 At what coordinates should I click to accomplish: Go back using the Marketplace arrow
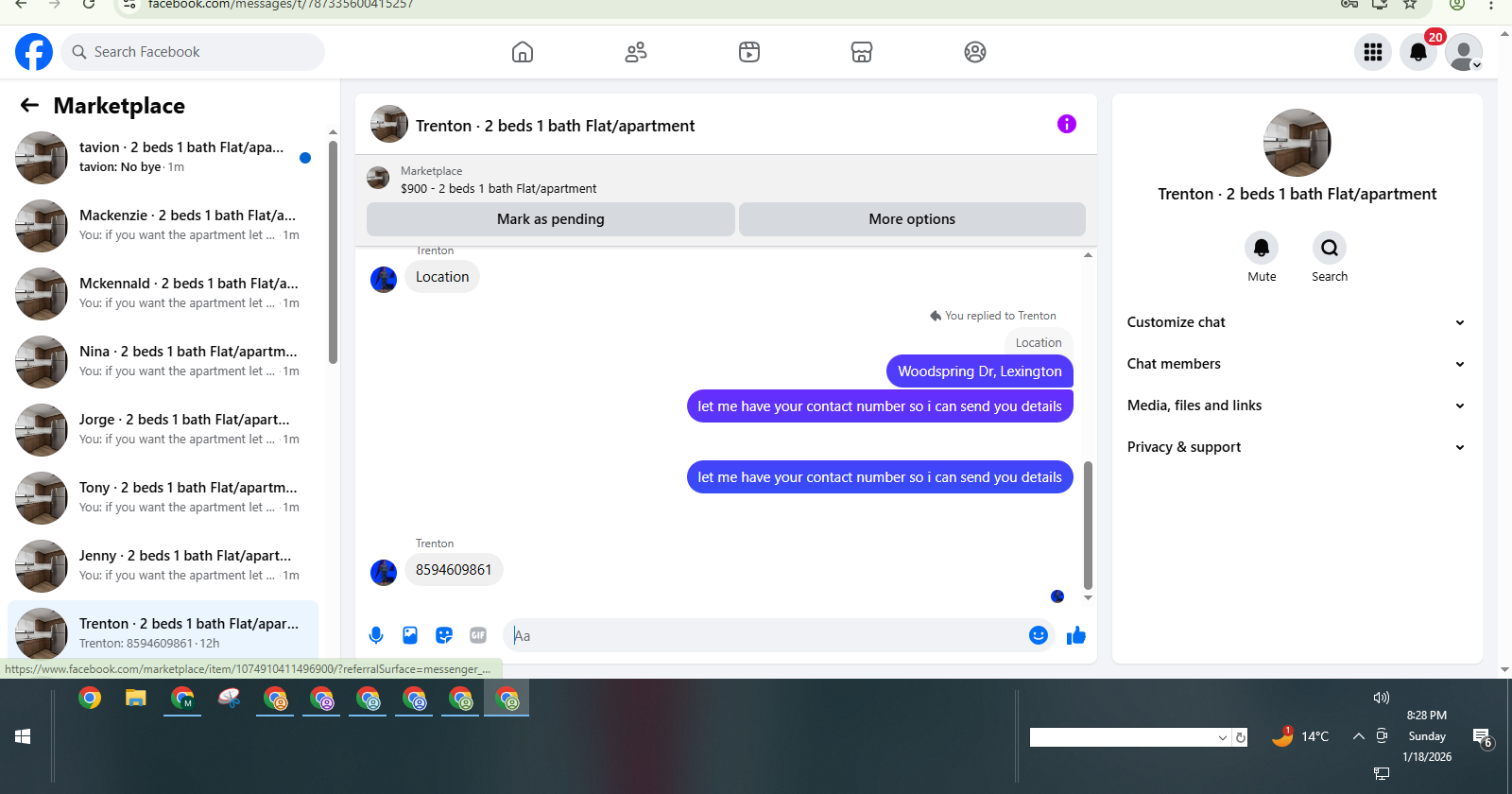29,105
